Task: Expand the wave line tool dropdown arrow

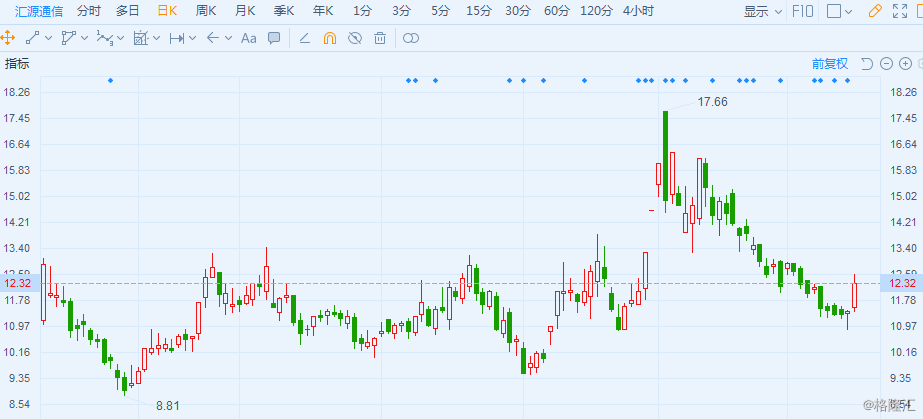Action: tap(121, 38)
